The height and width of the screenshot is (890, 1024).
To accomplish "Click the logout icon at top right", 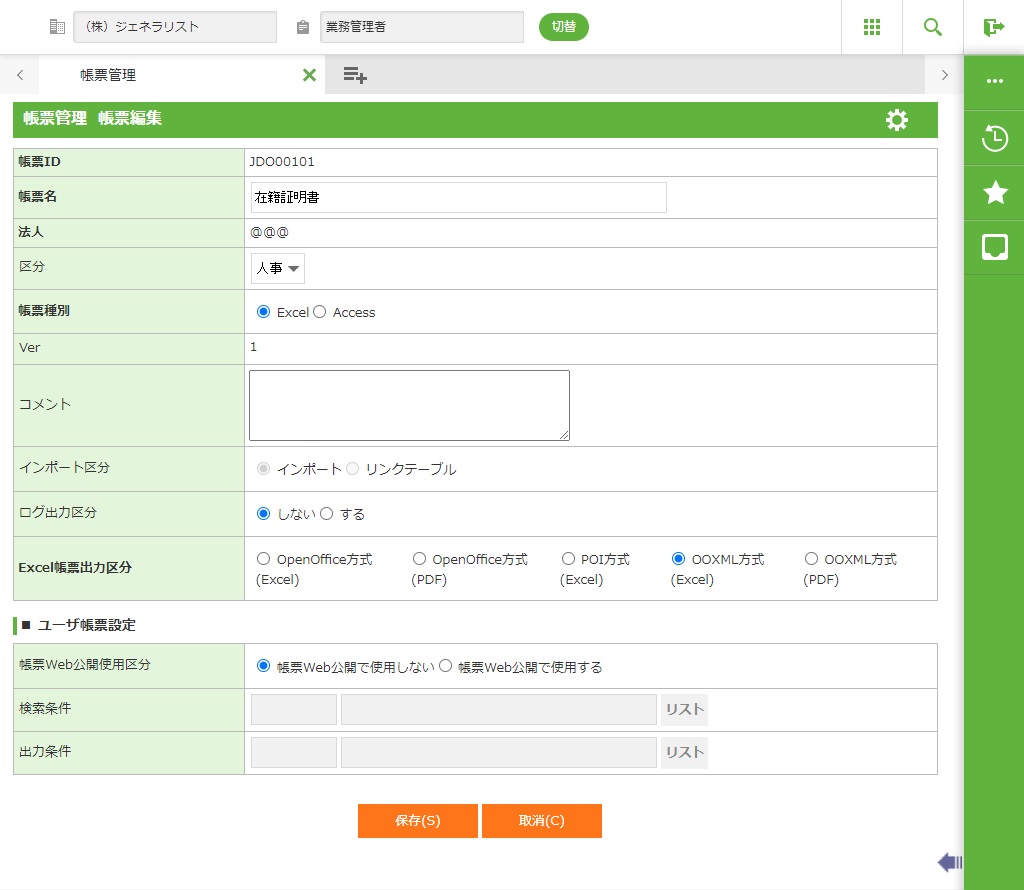I will (993, 27).
